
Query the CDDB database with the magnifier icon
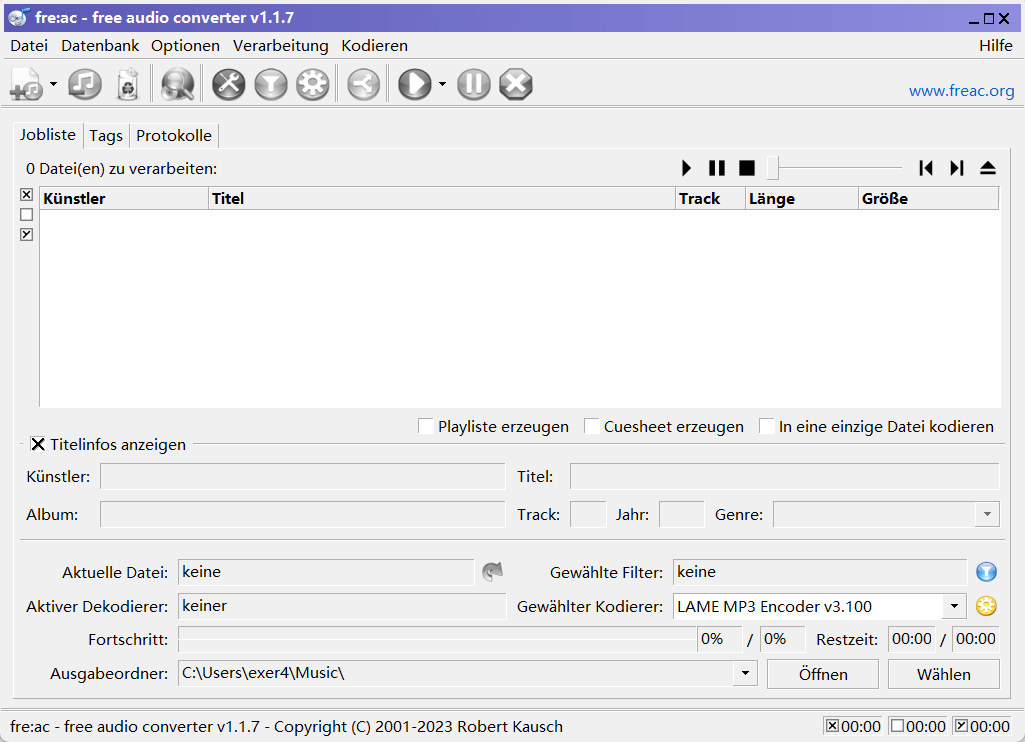pyautogui.click(x=177, y=84)
